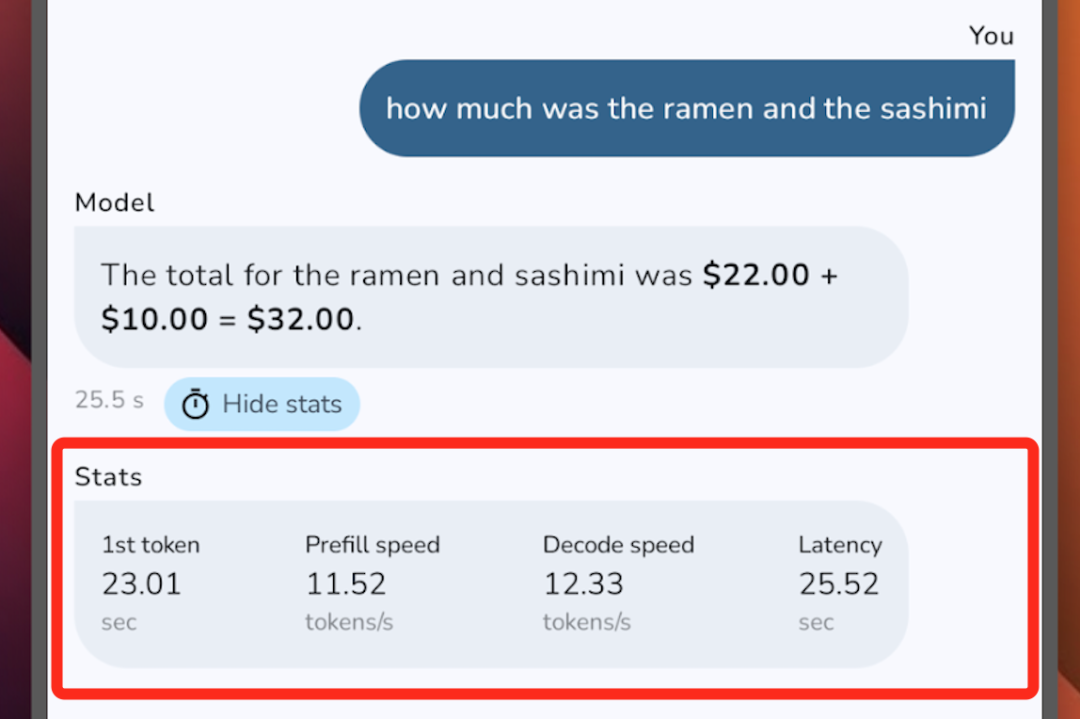Click the Stats section heading
The height and width of the screenshot is (719, 1080).
(108, 477)
